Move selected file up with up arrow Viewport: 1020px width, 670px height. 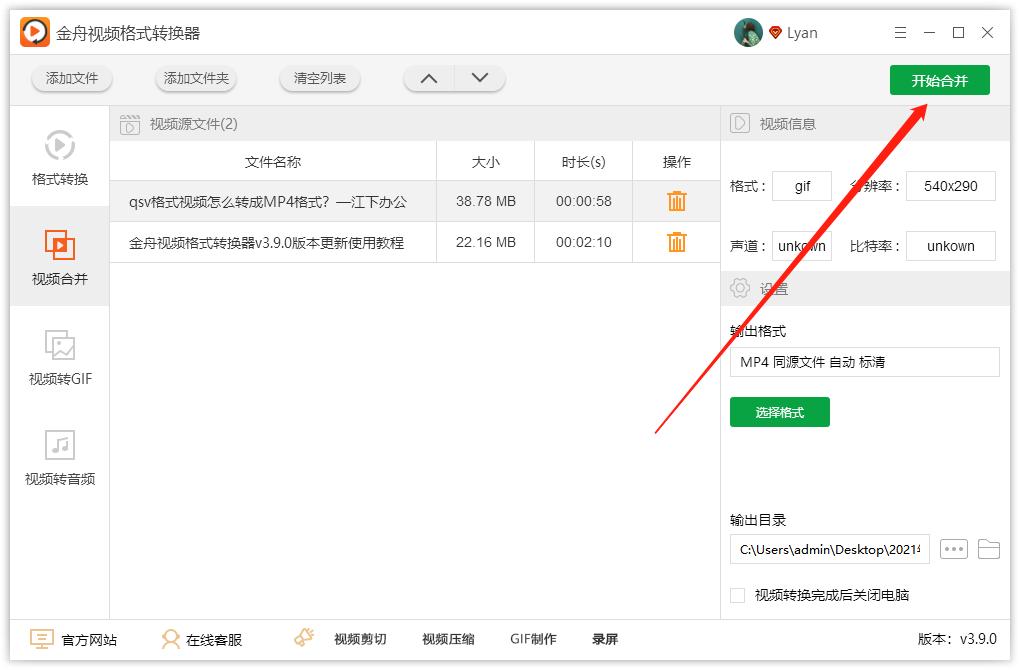tap(429, 78)
